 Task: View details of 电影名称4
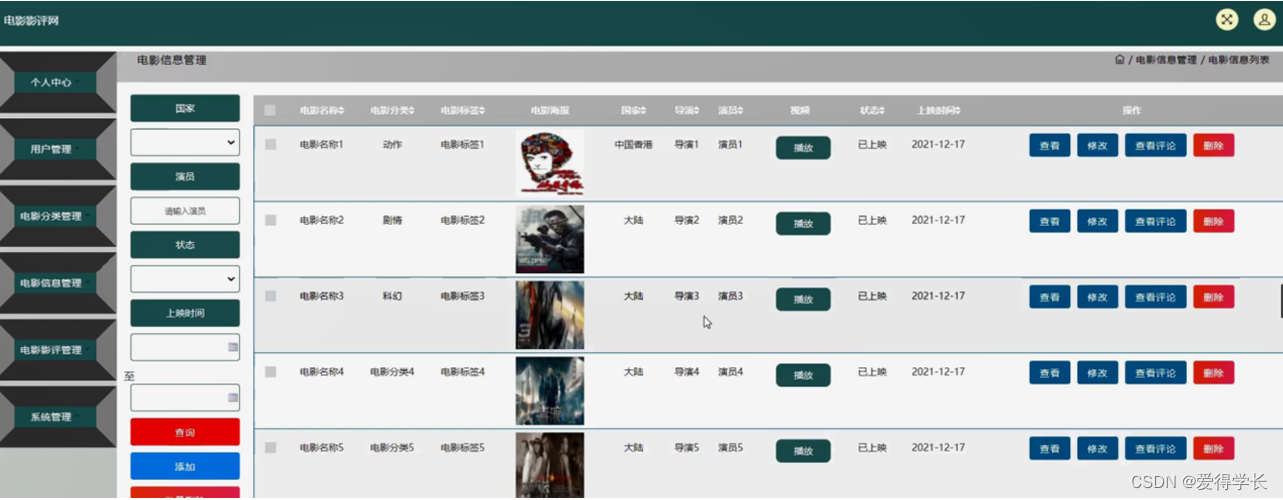point(1049,373)
